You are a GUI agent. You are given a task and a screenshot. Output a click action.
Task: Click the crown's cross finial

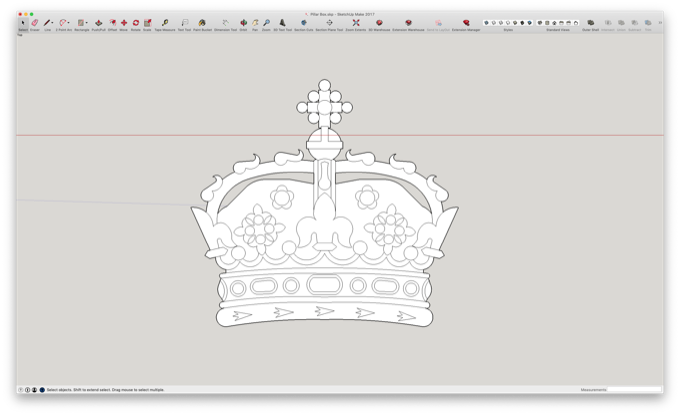coord(324,104)
